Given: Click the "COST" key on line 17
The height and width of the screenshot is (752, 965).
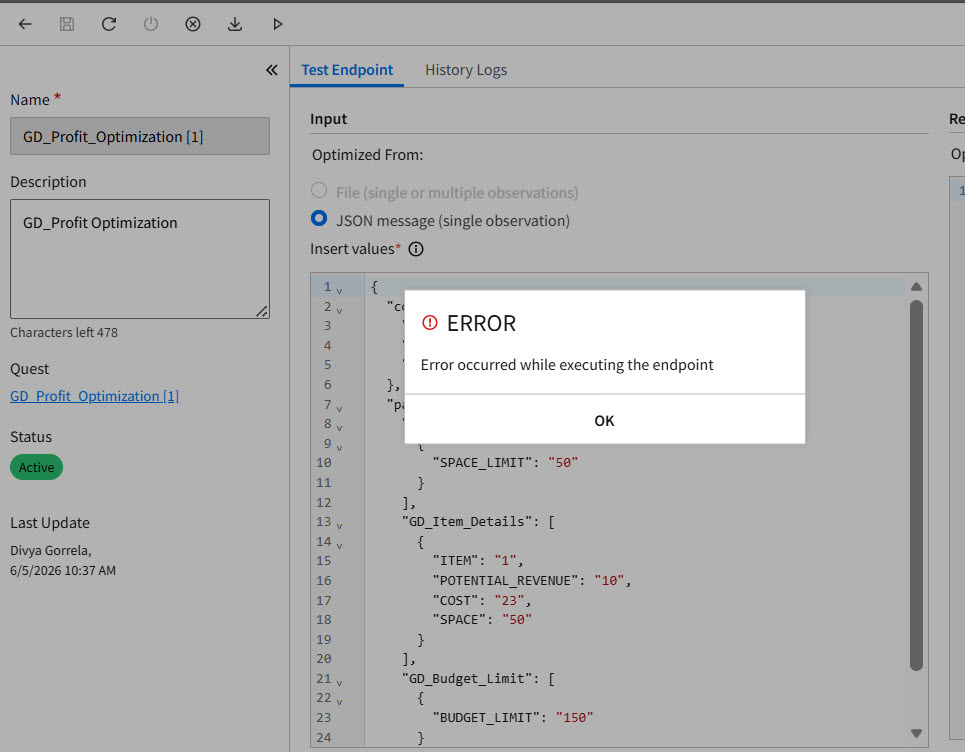Looking at the screenshot, I should (455, 600).
